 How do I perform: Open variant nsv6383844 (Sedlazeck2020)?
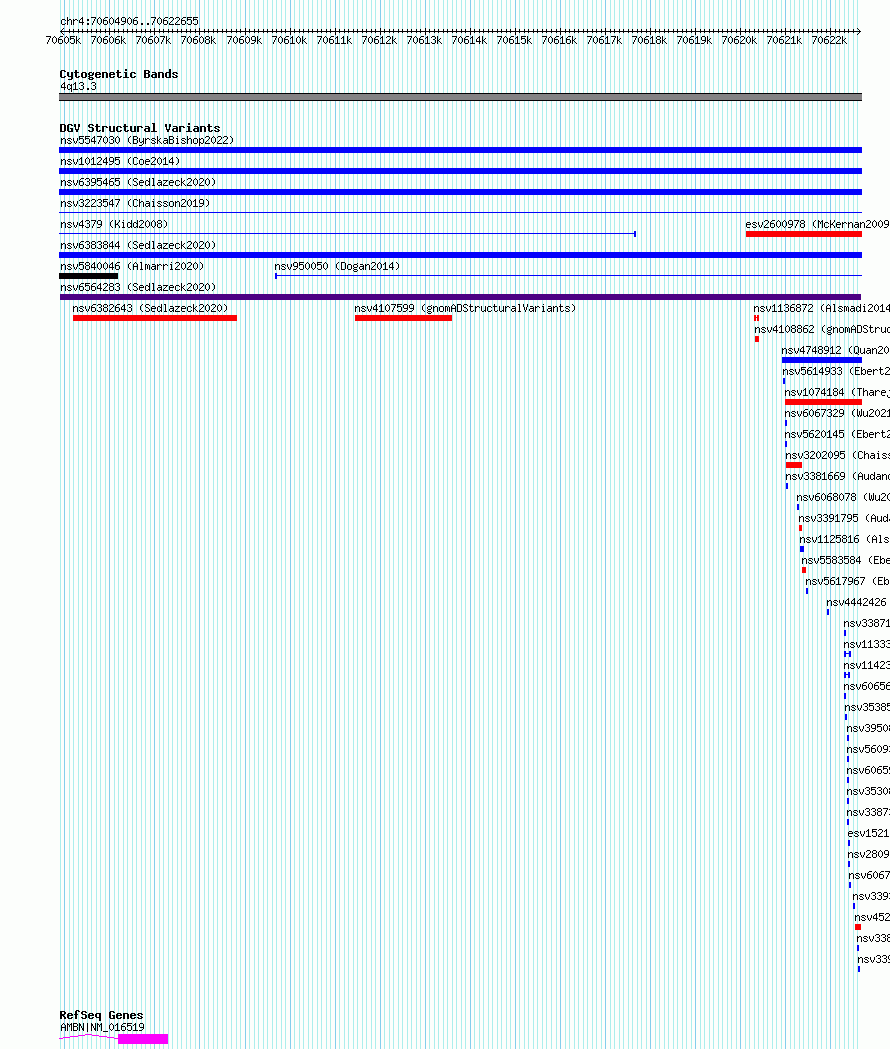click(138, 246)
